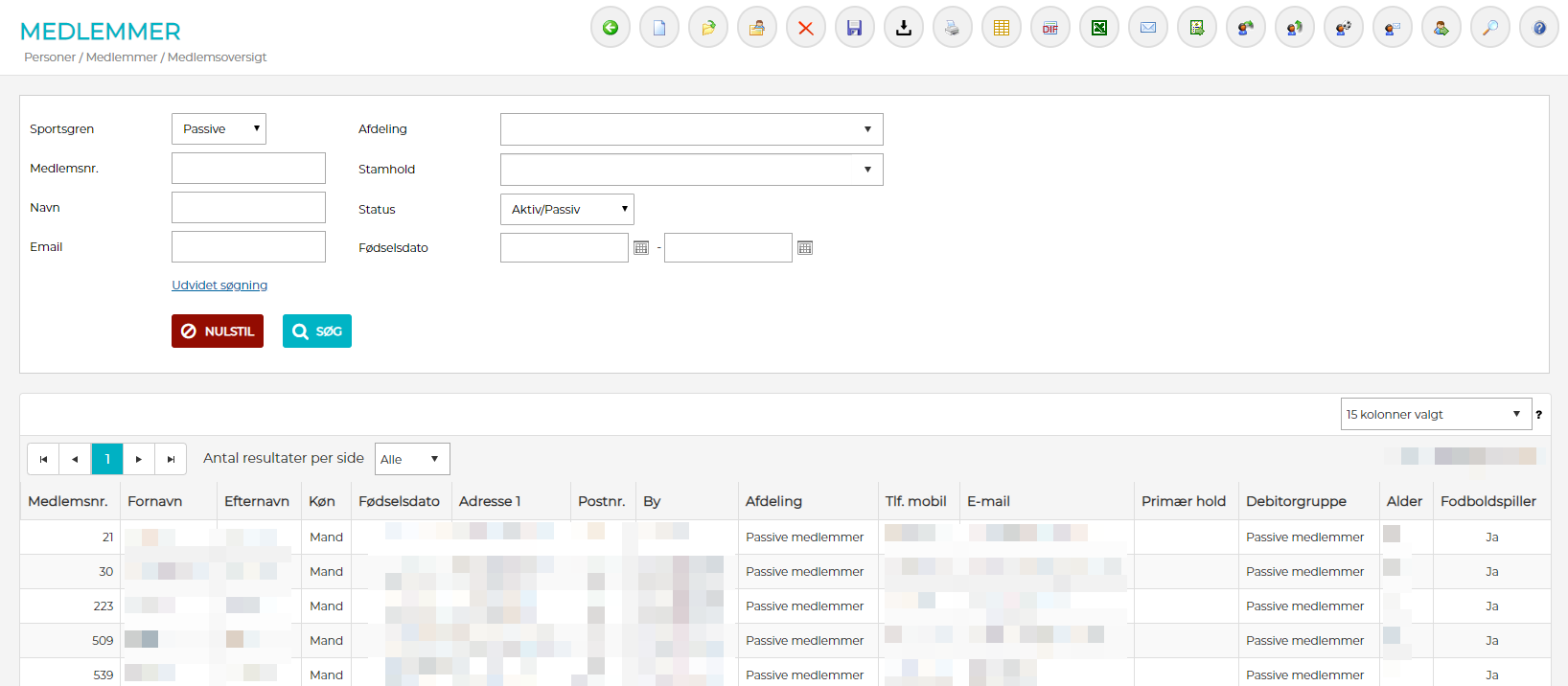The width and height of the screenshot is (1568, 686).
Task: Click the printer icon
Action: coord(953,28)
